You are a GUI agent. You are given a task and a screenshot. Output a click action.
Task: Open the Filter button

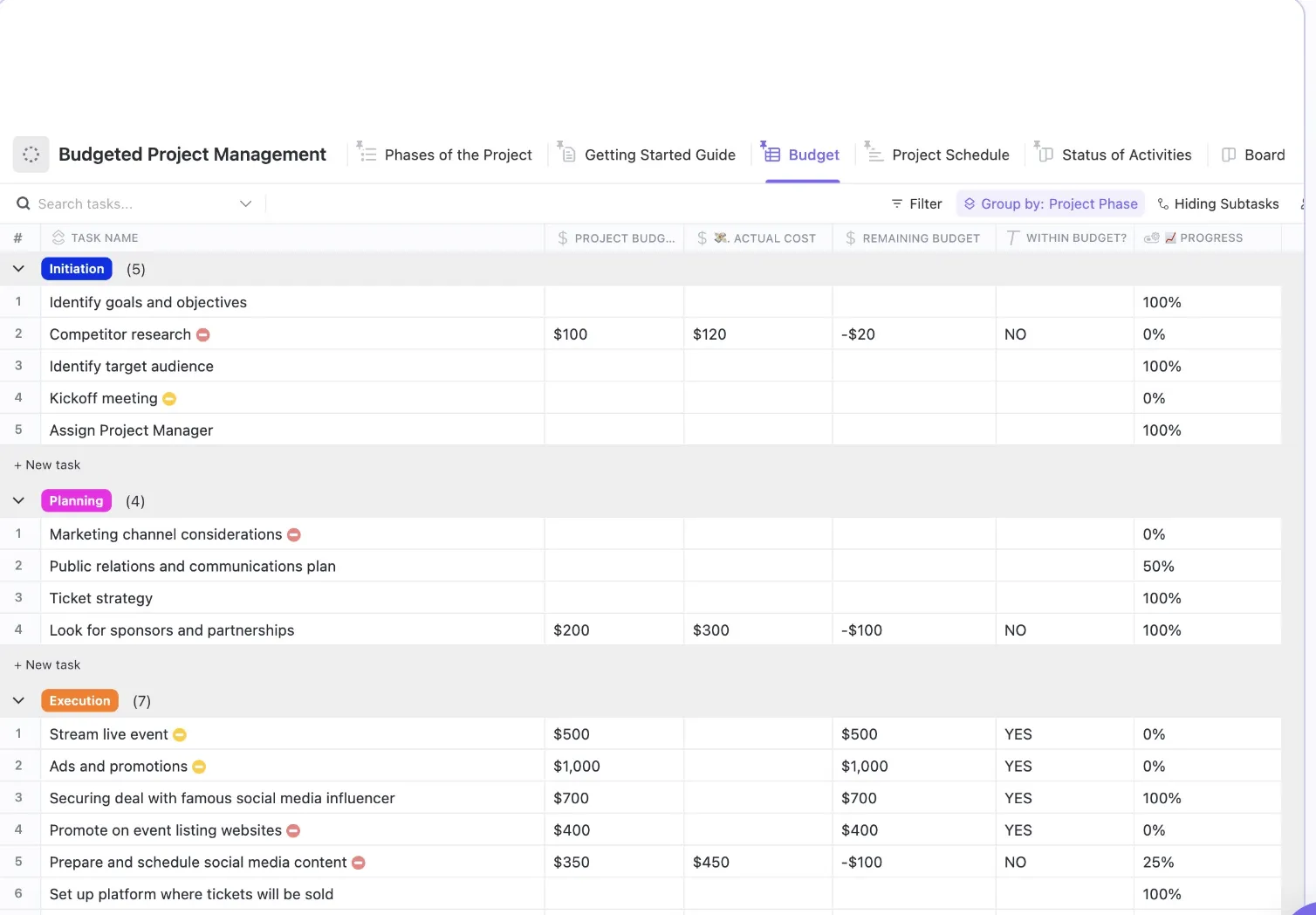[x=916, y=203]
